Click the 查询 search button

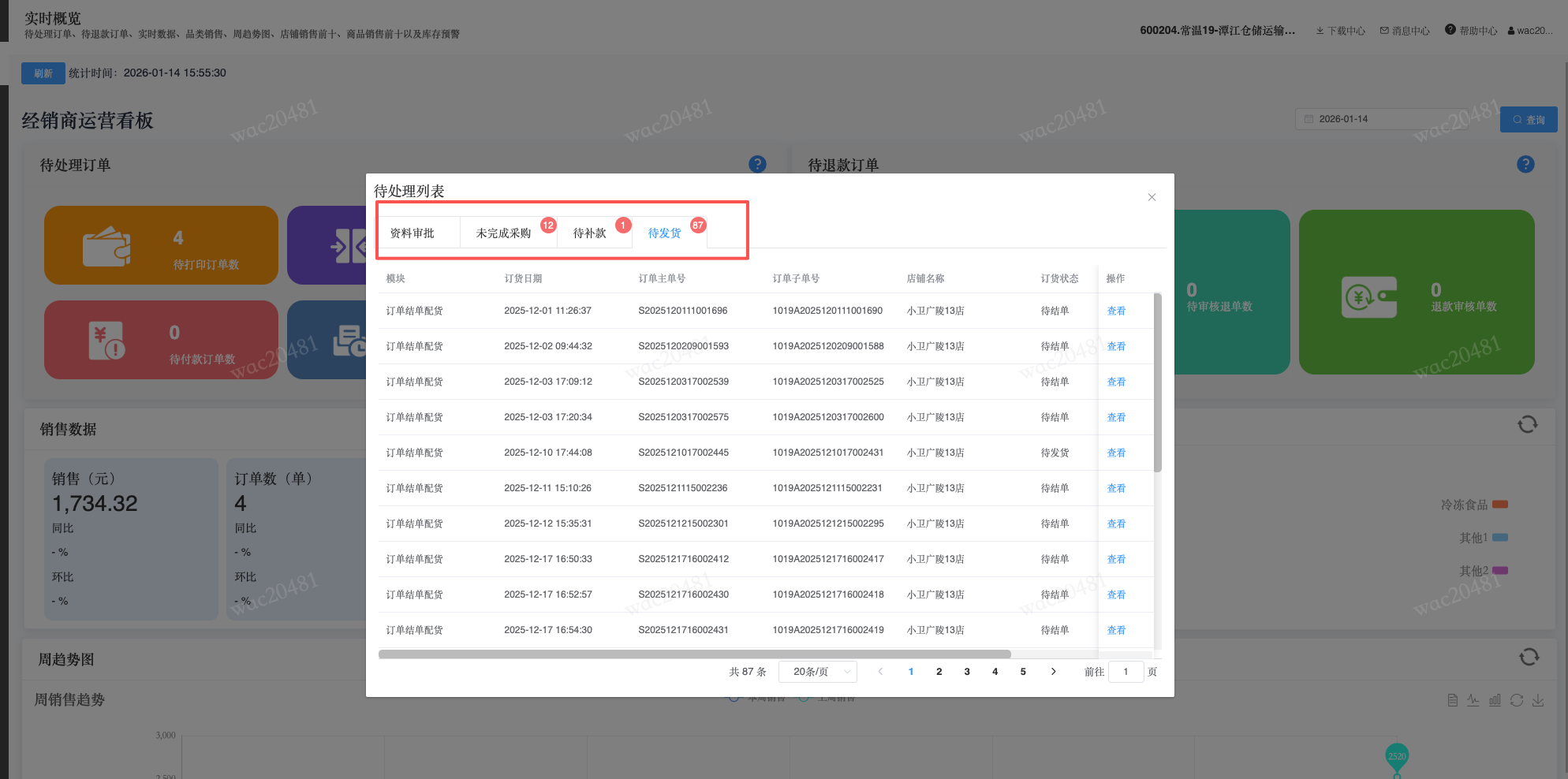(x=1528, y=120)
